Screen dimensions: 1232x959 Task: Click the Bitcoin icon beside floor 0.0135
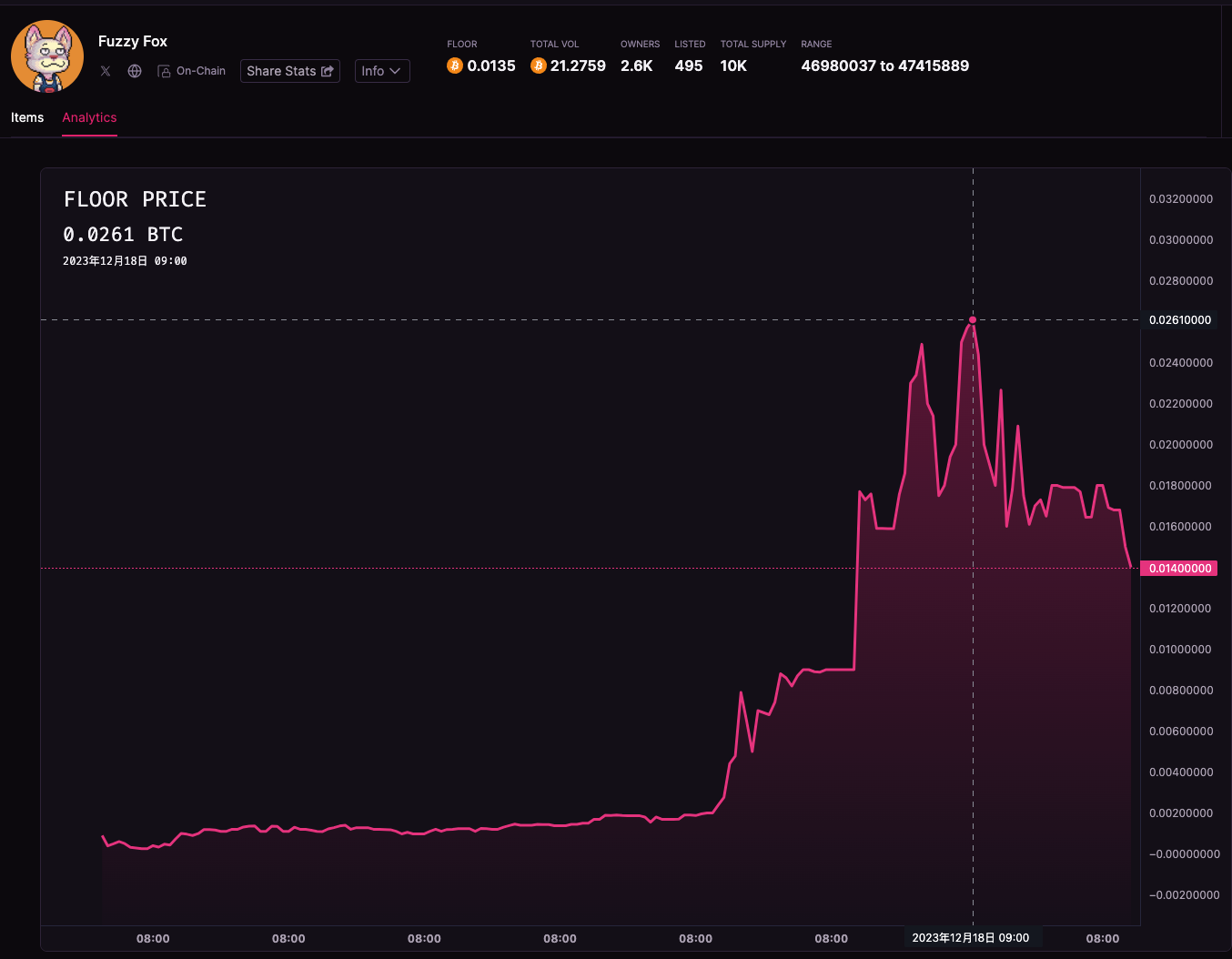[455, 66]
